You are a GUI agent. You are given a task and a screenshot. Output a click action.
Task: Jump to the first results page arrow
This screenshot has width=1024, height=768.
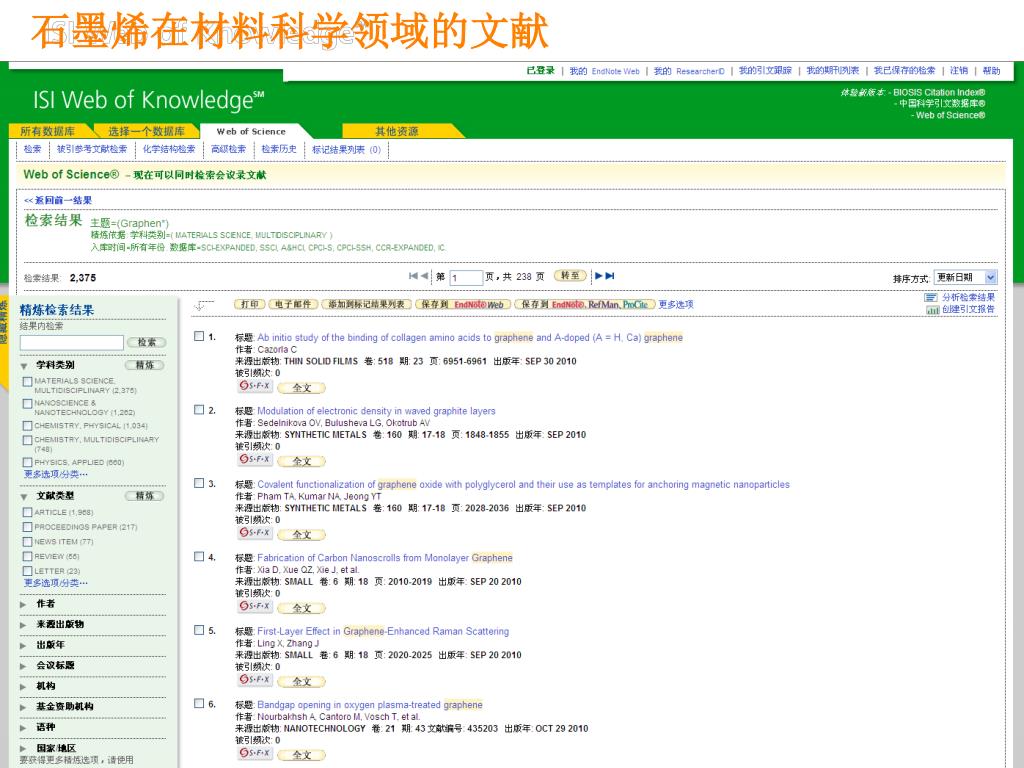[x=413, y=276]
